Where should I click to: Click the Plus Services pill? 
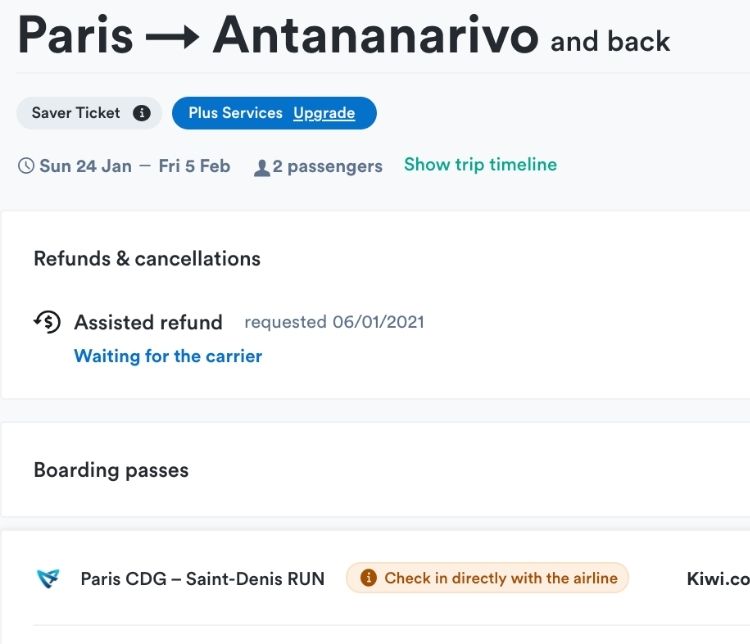coord(274,113)
